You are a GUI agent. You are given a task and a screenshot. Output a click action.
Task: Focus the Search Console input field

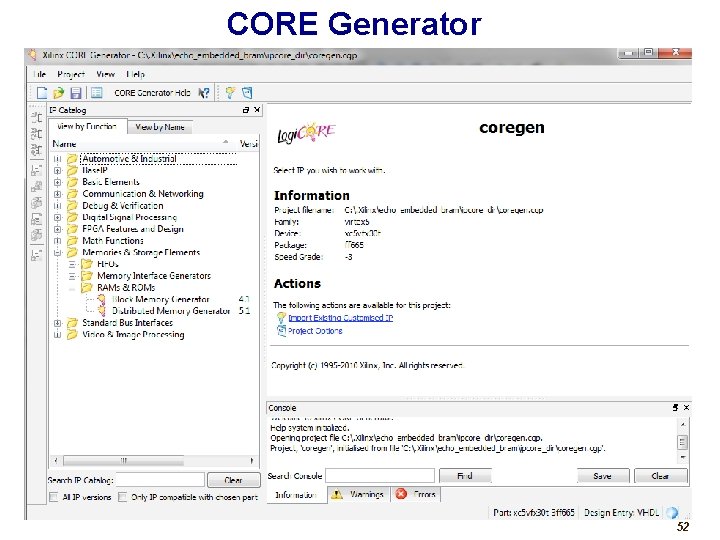[380, 476]
